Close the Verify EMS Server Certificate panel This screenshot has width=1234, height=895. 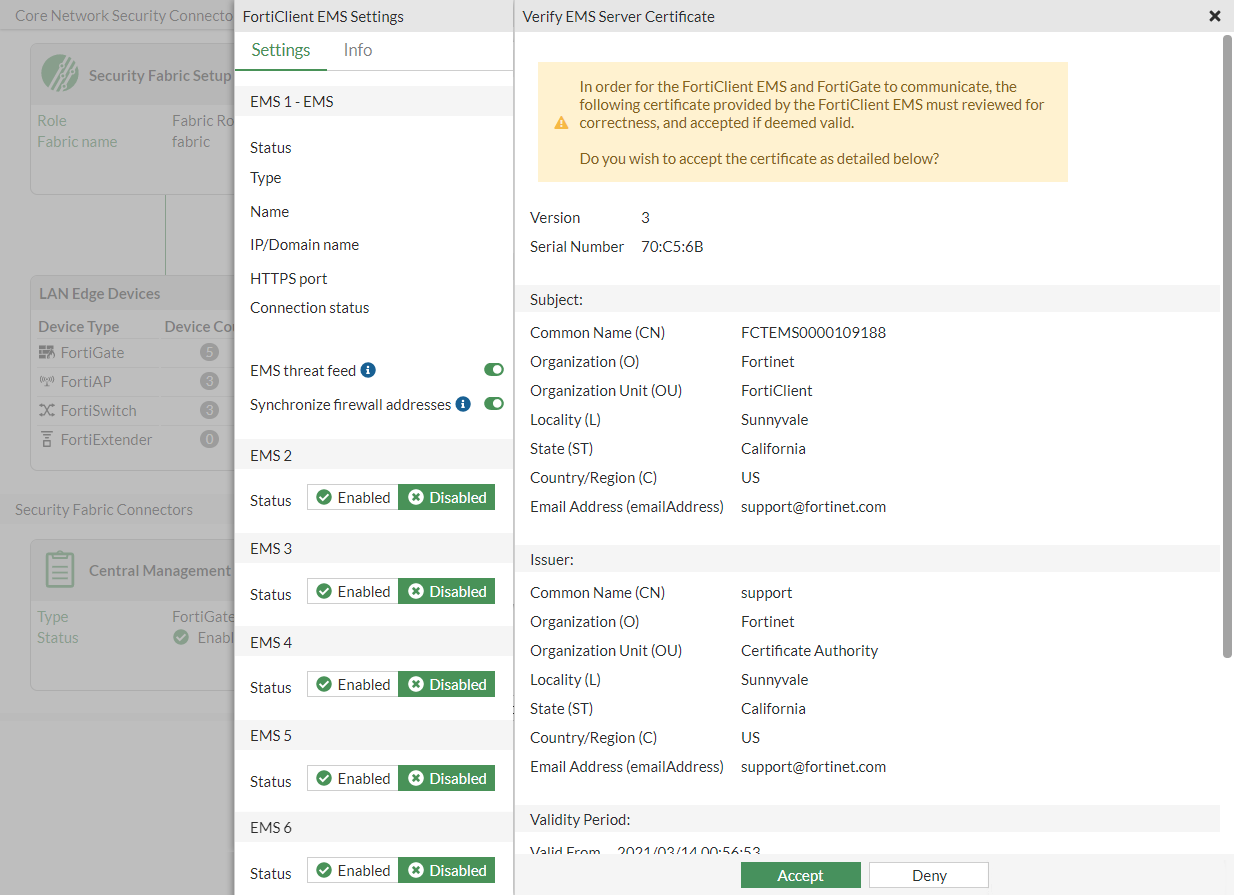click(1215, 16)
